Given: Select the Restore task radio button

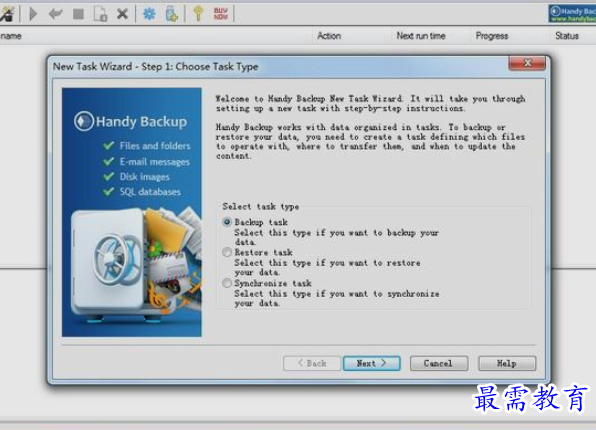Looking at the screenshot, I should pyautogui.click(x=227, y=252).
